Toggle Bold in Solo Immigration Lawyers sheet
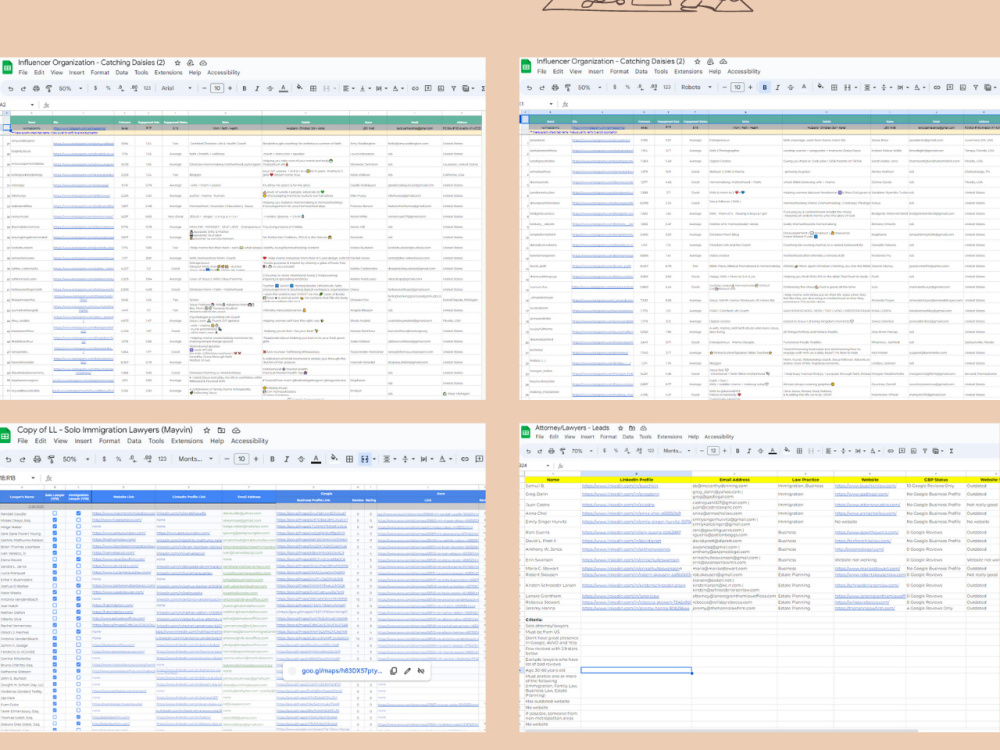Screen dimensions: 1000x750 tap(272, 459)
